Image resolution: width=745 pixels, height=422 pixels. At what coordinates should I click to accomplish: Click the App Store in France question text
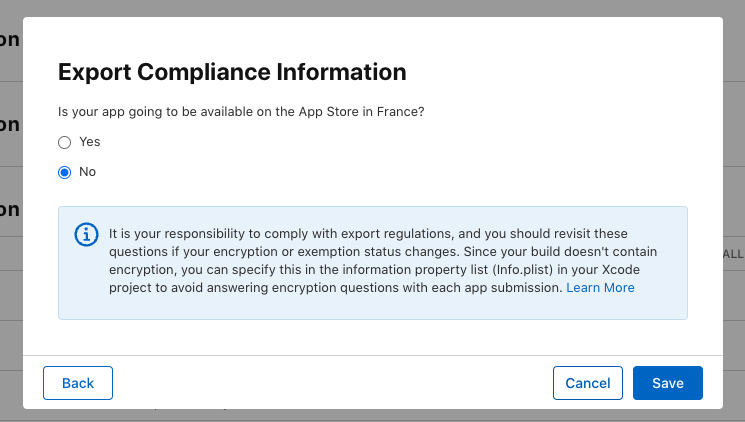coord(241,112)
